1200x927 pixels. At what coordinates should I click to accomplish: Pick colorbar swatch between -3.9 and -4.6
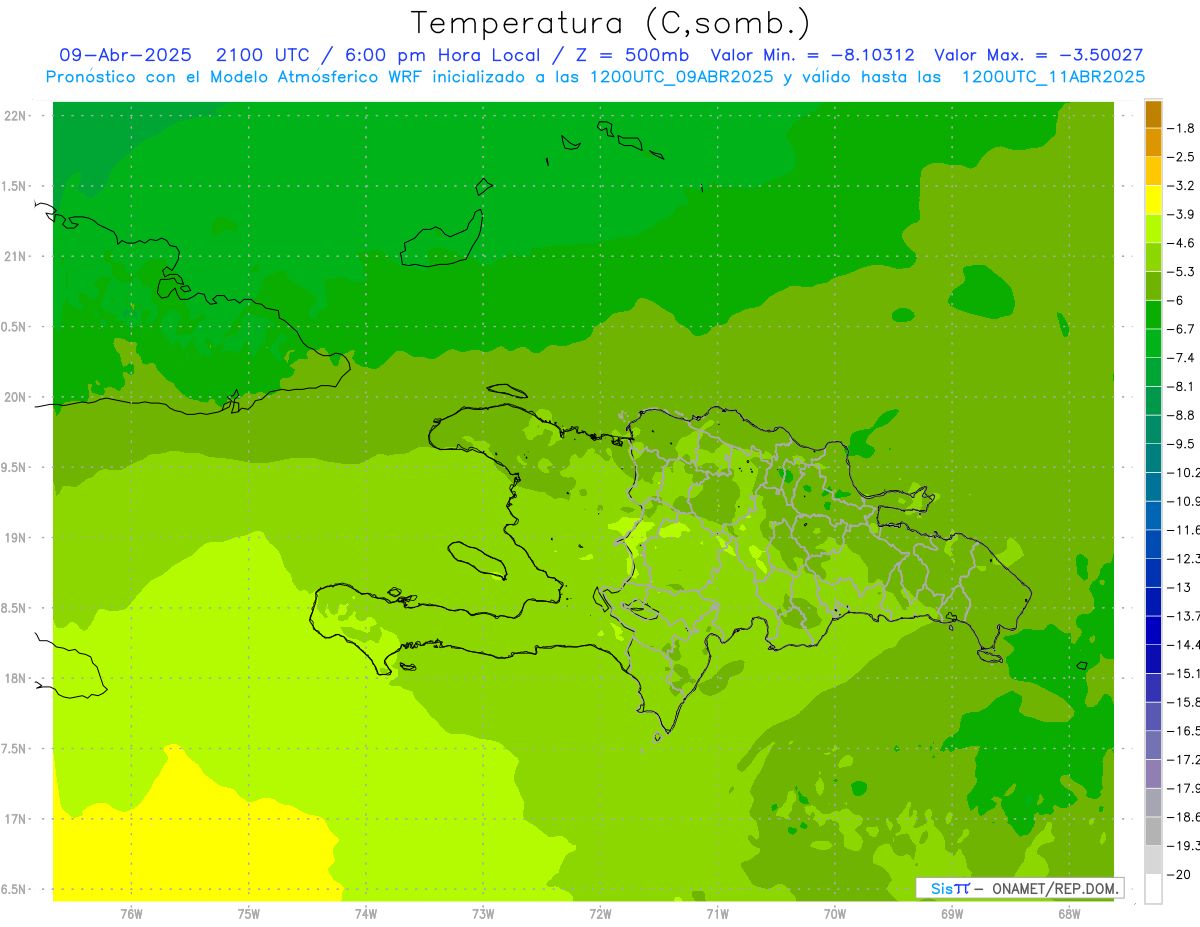click(1153, 229)
